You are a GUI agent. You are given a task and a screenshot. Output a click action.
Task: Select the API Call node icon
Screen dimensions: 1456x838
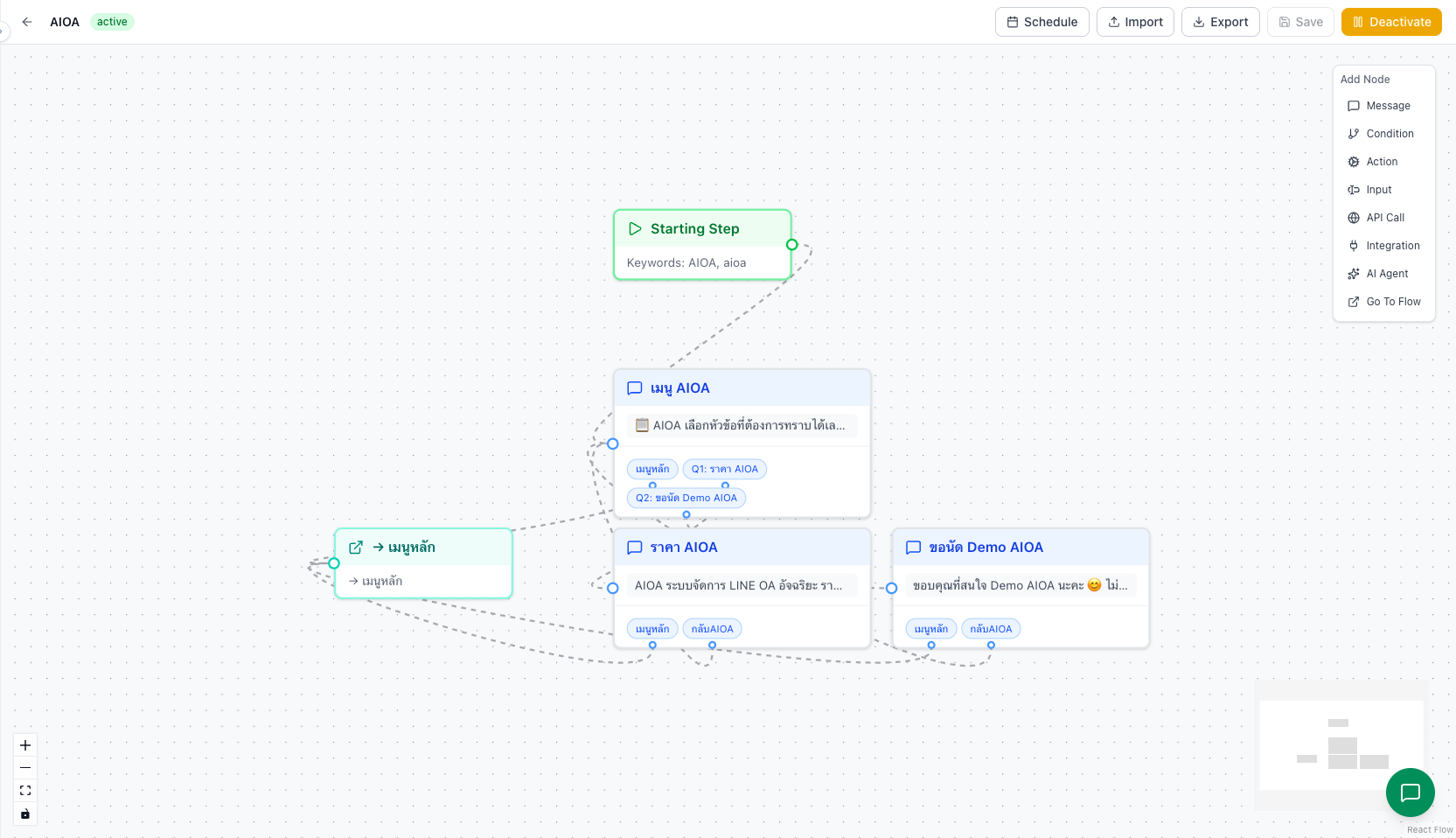coord(1354,217)
